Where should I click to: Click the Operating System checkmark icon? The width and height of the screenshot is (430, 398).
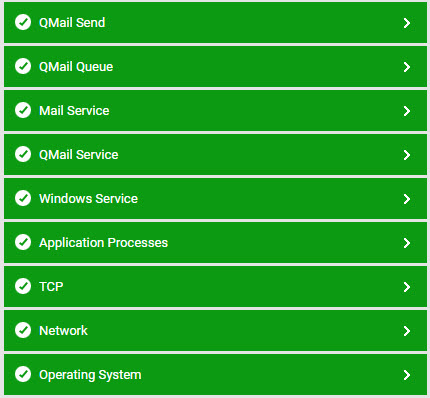click(x=23, y=374)
